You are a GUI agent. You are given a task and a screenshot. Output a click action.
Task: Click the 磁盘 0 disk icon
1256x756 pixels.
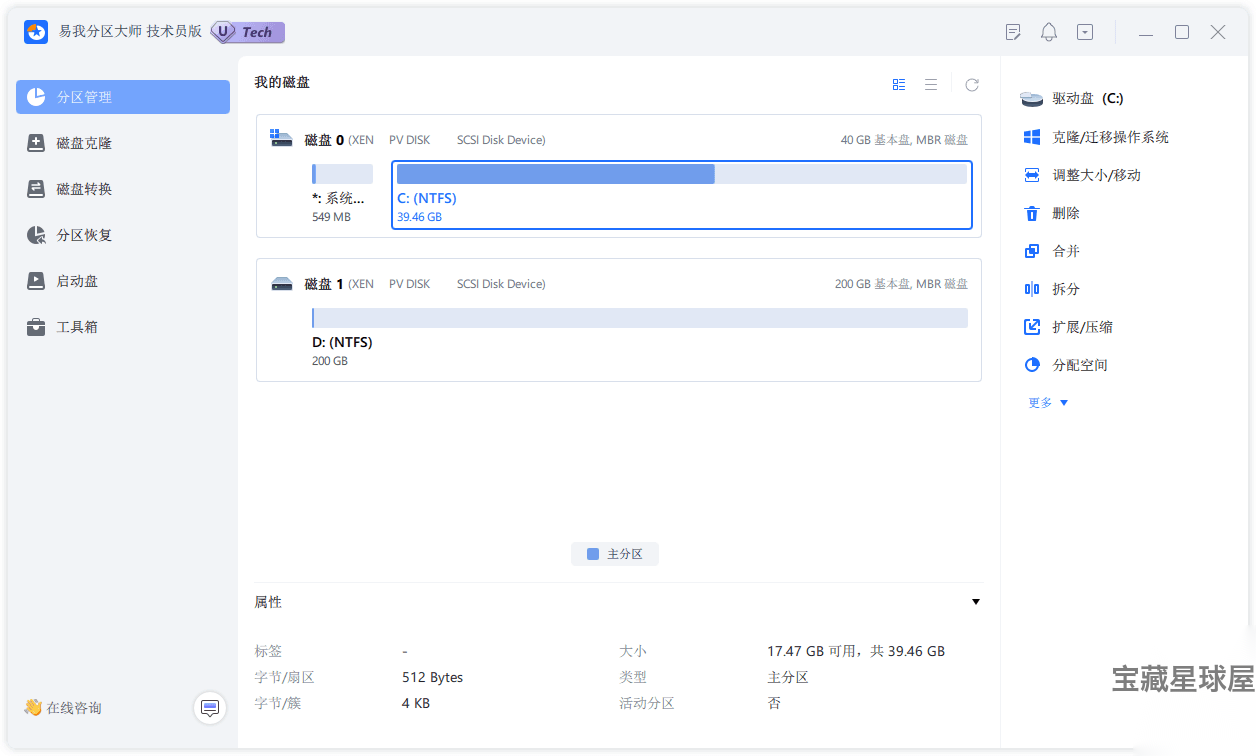tap(281, 139)
